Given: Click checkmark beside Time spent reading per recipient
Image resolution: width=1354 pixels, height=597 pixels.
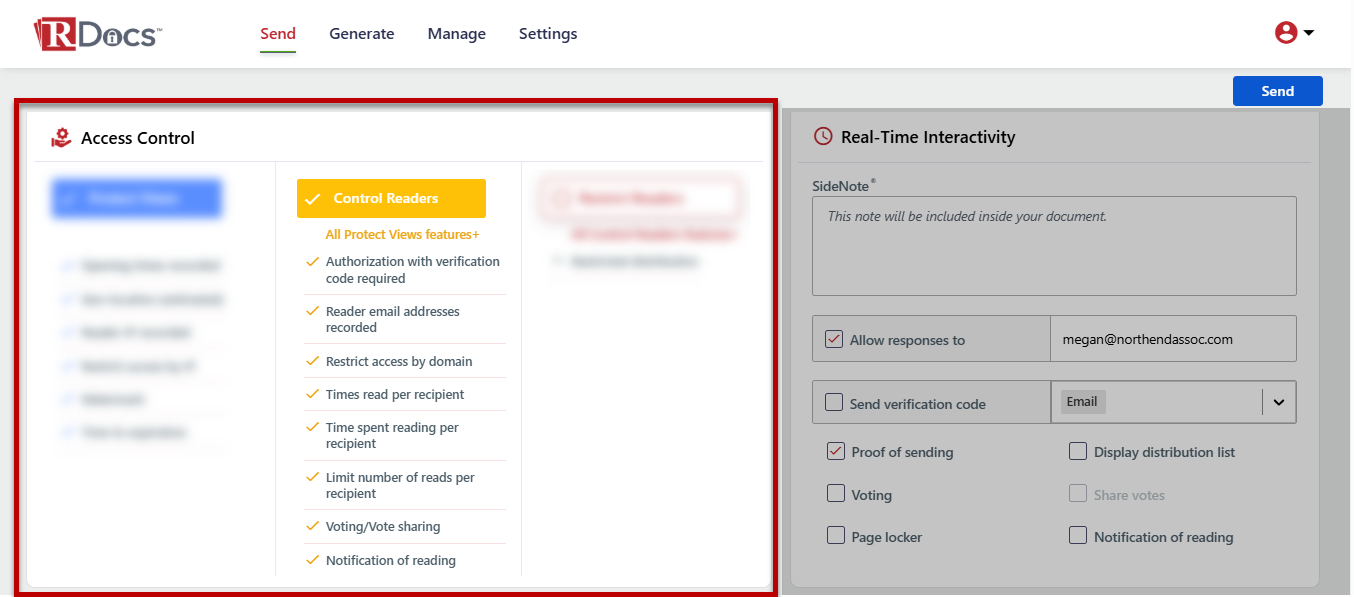Looking at the screenshot, I should pyautogui.click(x=312, y=427).
